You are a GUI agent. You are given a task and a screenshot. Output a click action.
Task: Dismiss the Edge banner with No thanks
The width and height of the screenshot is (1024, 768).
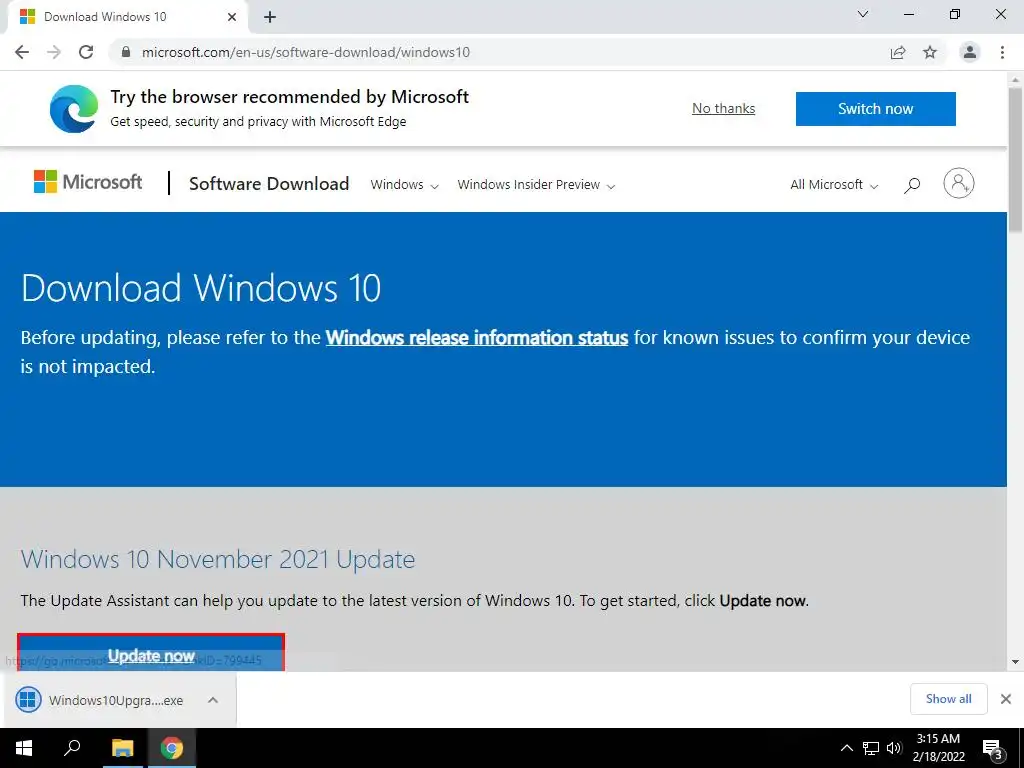[x=724, y=108]
